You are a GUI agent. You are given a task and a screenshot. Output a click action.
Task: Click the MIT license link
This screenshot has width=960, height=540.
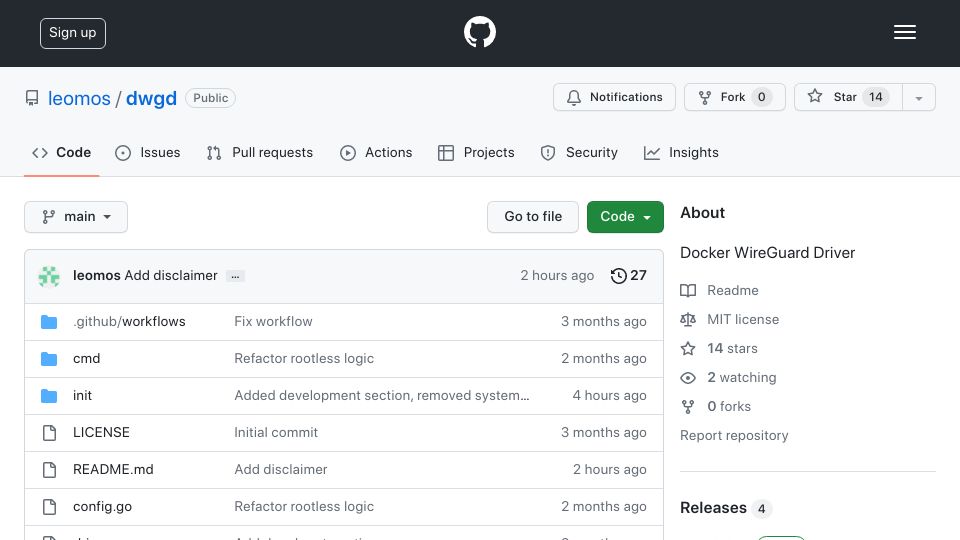(x=743, y=320)
